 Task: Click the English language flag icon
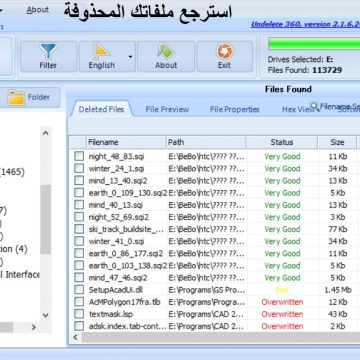[101, 51]
